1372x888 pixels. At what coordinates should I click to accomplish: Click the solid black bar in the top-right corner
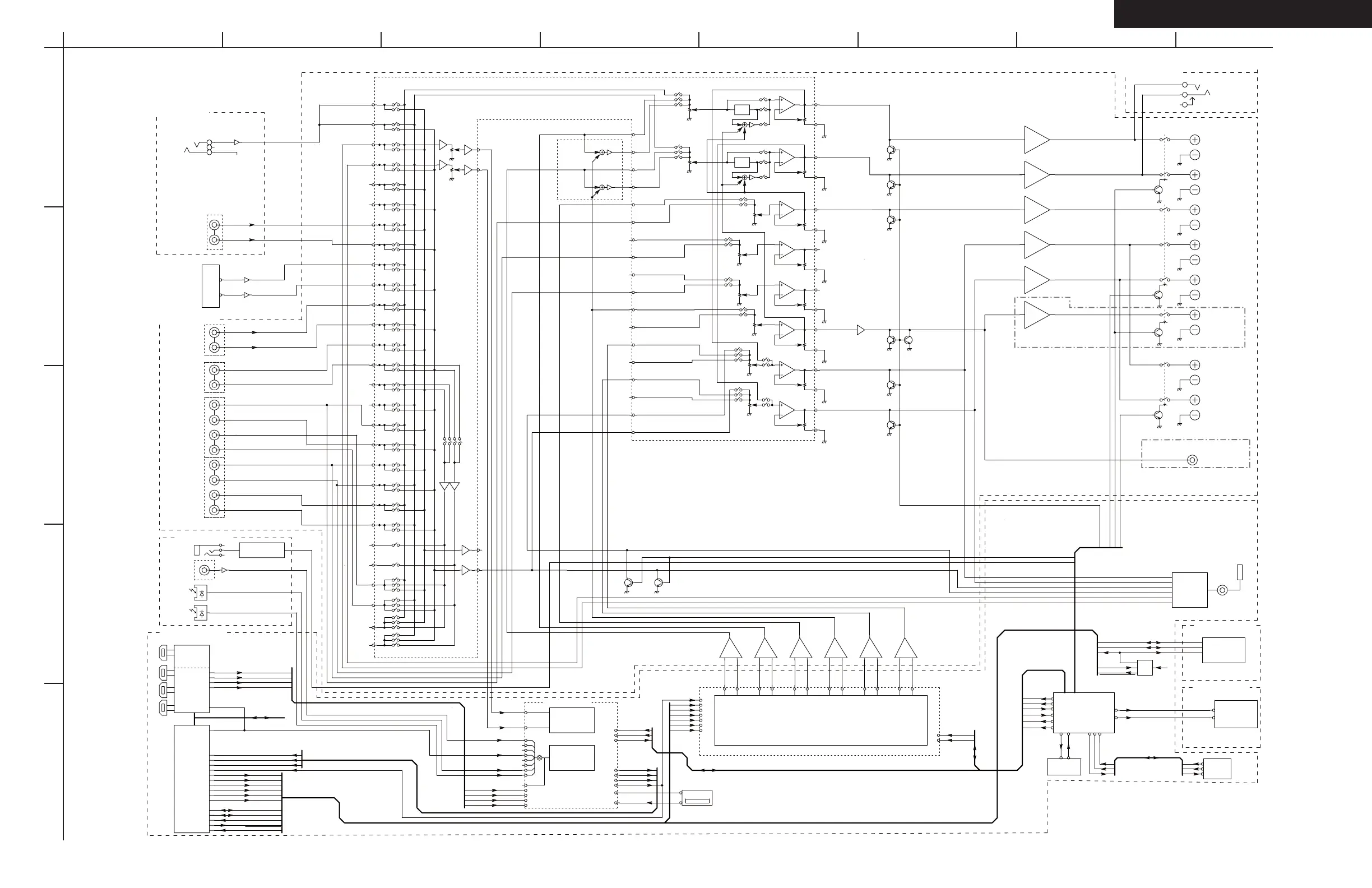tap(1243, 14)
